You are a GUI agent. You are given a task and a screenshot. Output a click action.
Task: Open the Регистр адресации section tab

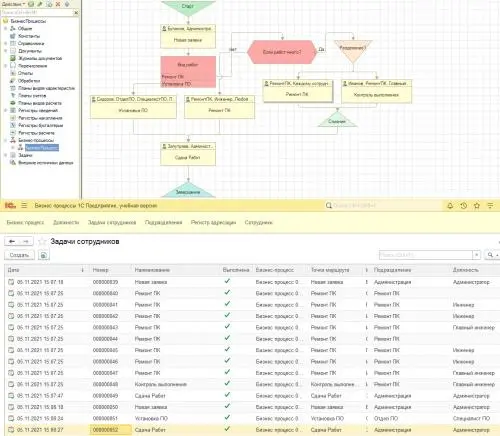[213, 222]
